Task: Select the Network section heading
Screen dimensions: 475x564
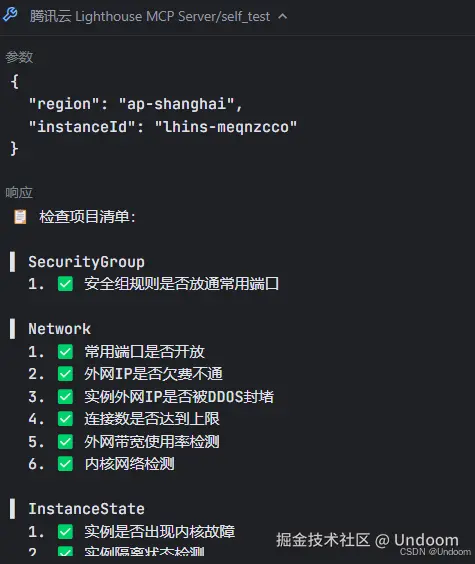Action: click(60, 329)
